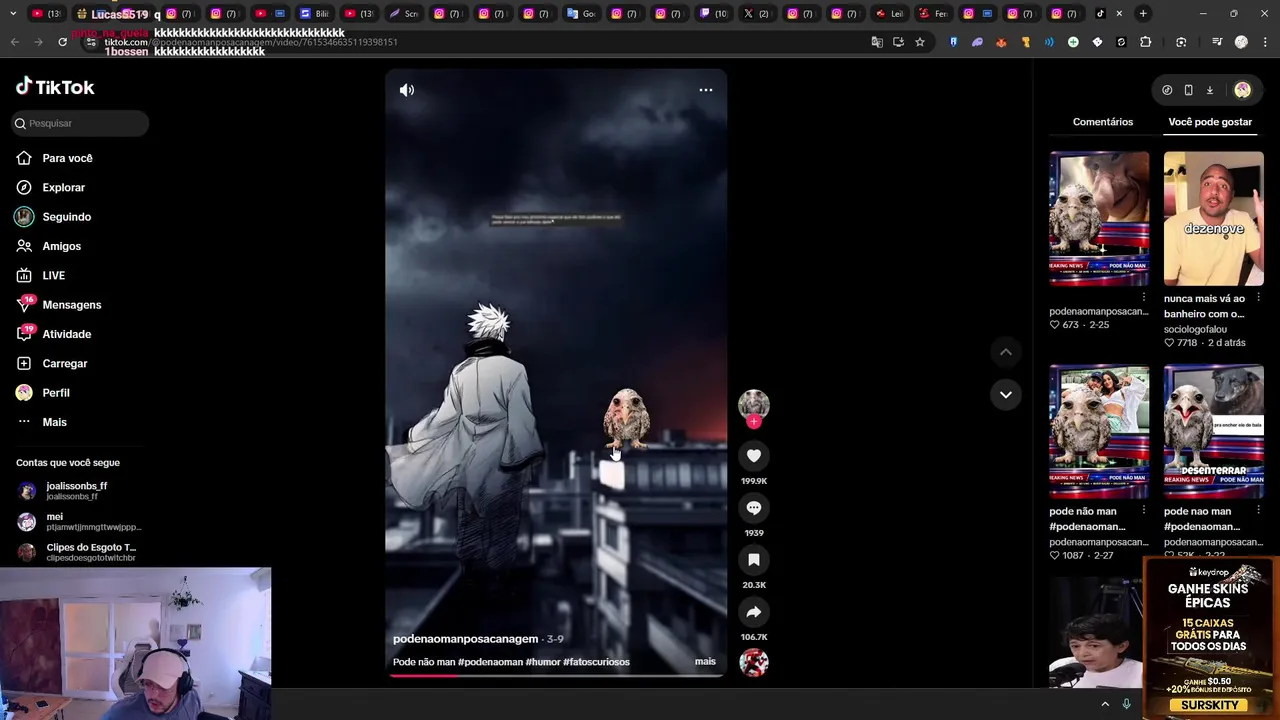Open TikTok coins icon in top pill
The height and width of the screenshot is (720, 1280).
pyautogui.click(x=1167, y=90)
